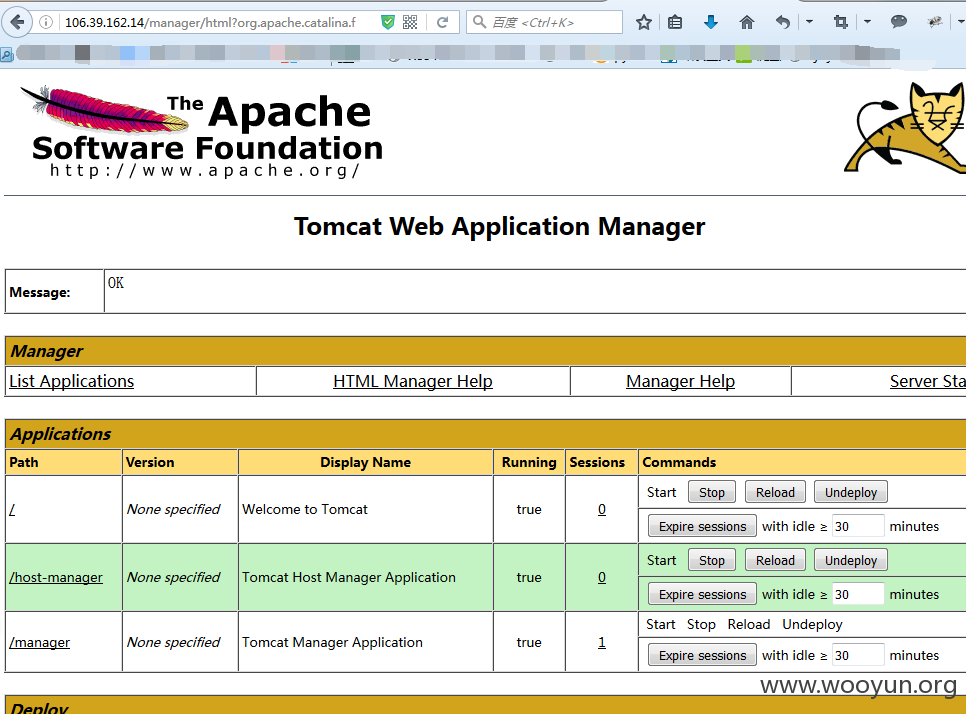
Task: Click the search magnifier icon
Action: pyautogui.click(x=479, y=23)
